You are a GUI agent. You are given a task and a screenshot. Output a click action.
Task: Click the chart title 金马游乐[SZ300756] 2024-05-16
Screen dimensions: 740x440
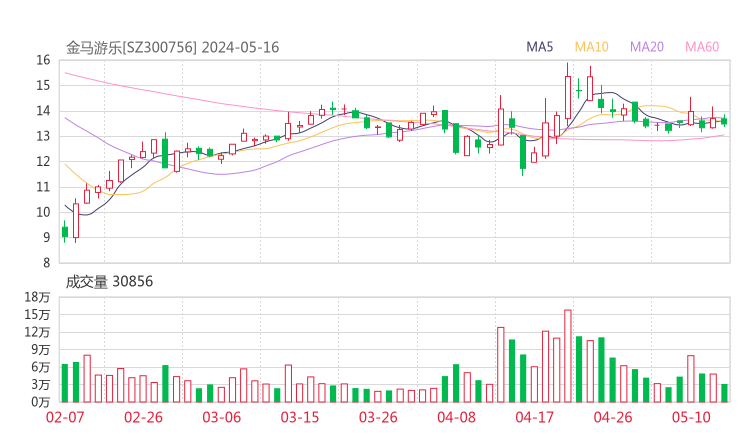pyautogui.click(x=172, y=47)
